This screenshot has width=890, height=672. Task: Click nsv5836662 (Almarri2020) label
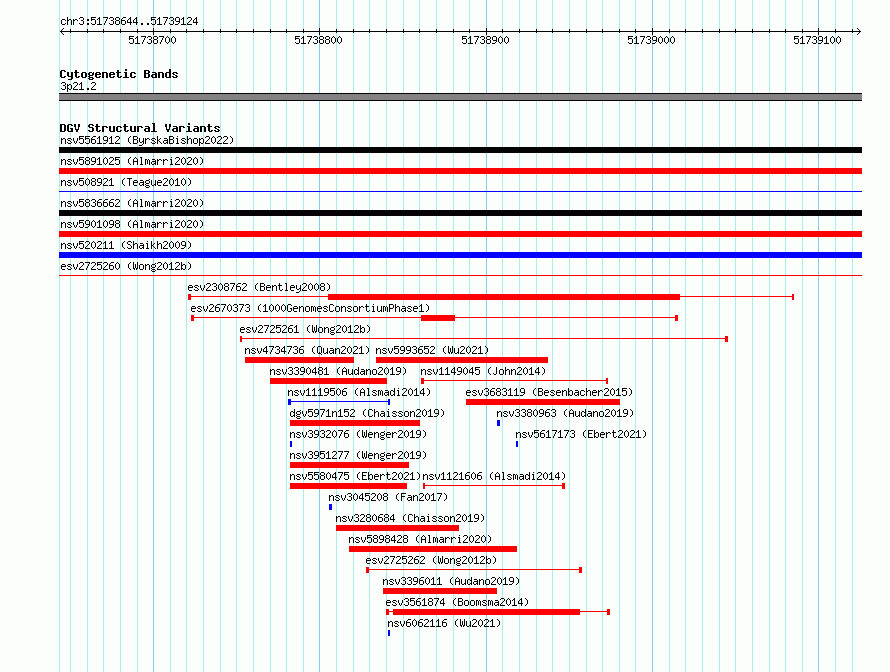[132, 203]
